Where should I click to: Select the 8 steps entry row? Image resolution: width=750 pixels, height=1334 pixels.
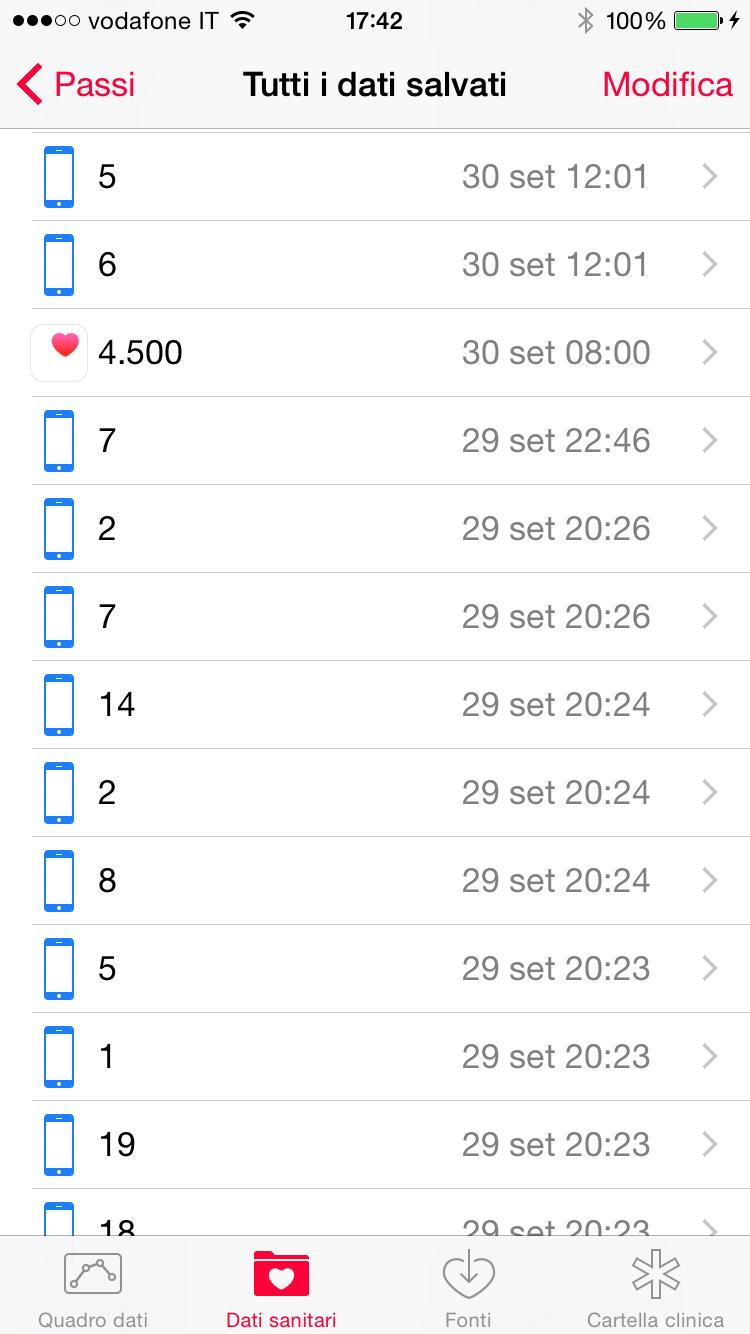click(x=375, y=881)
